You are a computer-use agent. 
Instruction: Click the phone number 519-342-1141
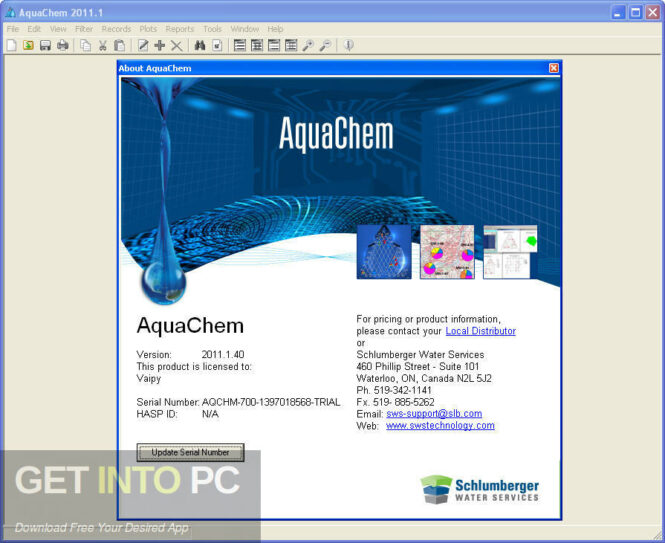tap(402, 390)
